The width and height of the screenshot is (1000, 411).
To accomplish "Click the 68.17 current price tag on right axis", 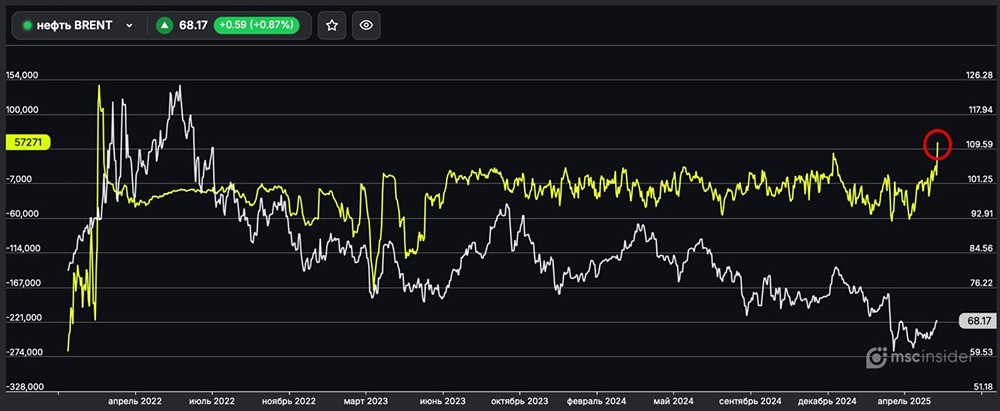I will [979, 321].
